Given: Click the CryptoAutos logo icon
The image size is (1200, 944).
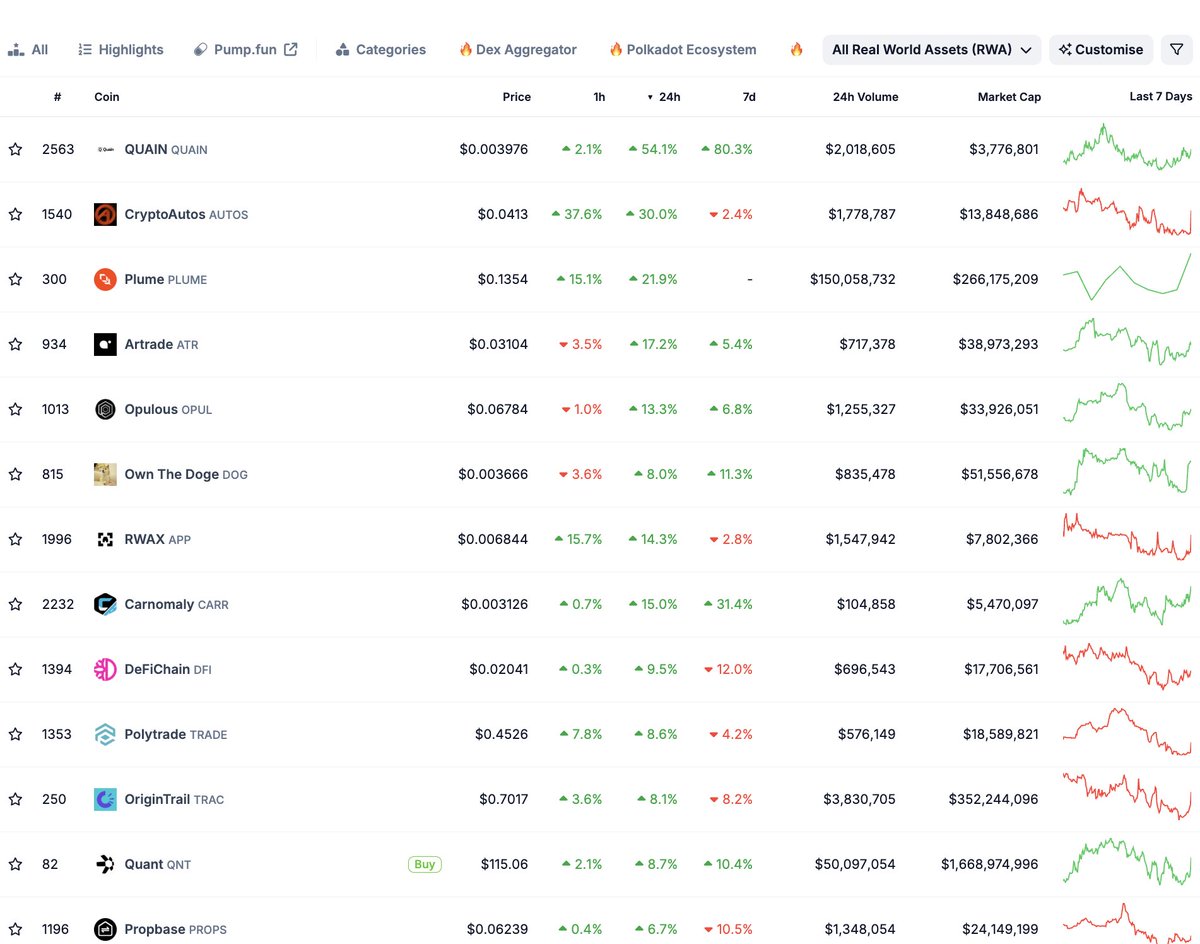Looking at the screenshot, I should pos(105,214).
